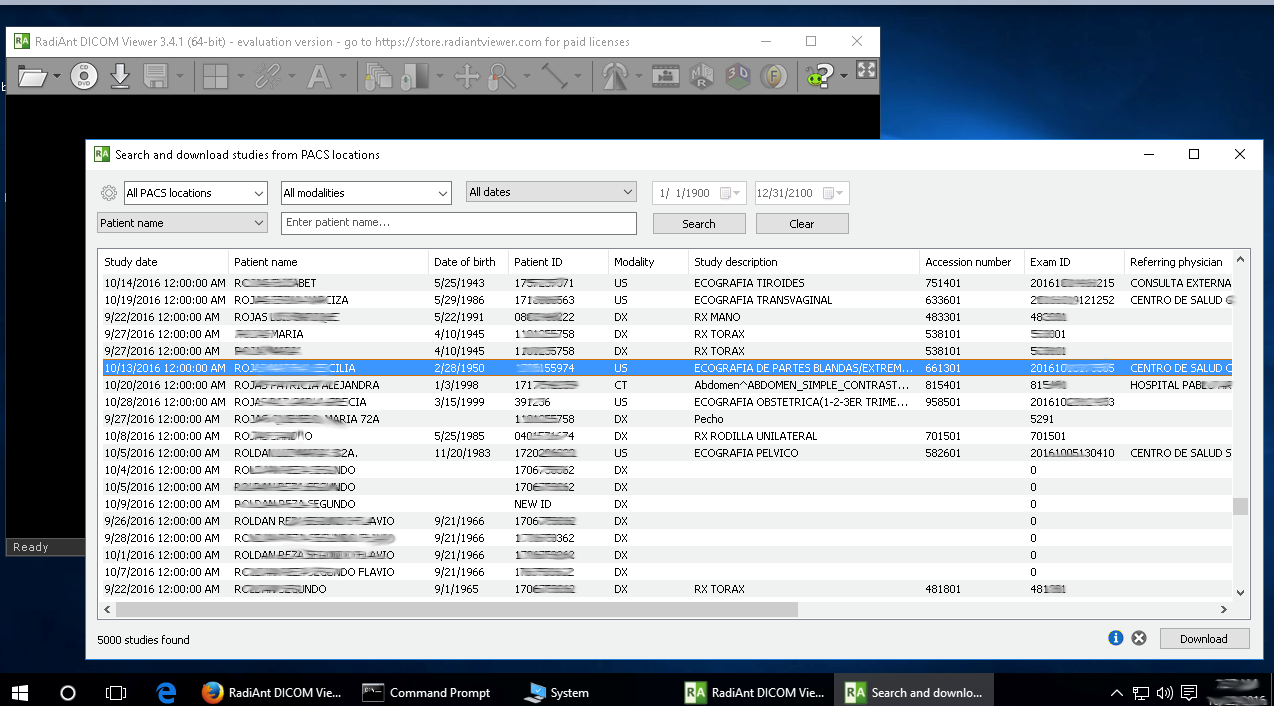1274x706 pixels.
Task: Click the gray cancel X circle icon
Action: pyautogui.click(x=1139, y=639)
